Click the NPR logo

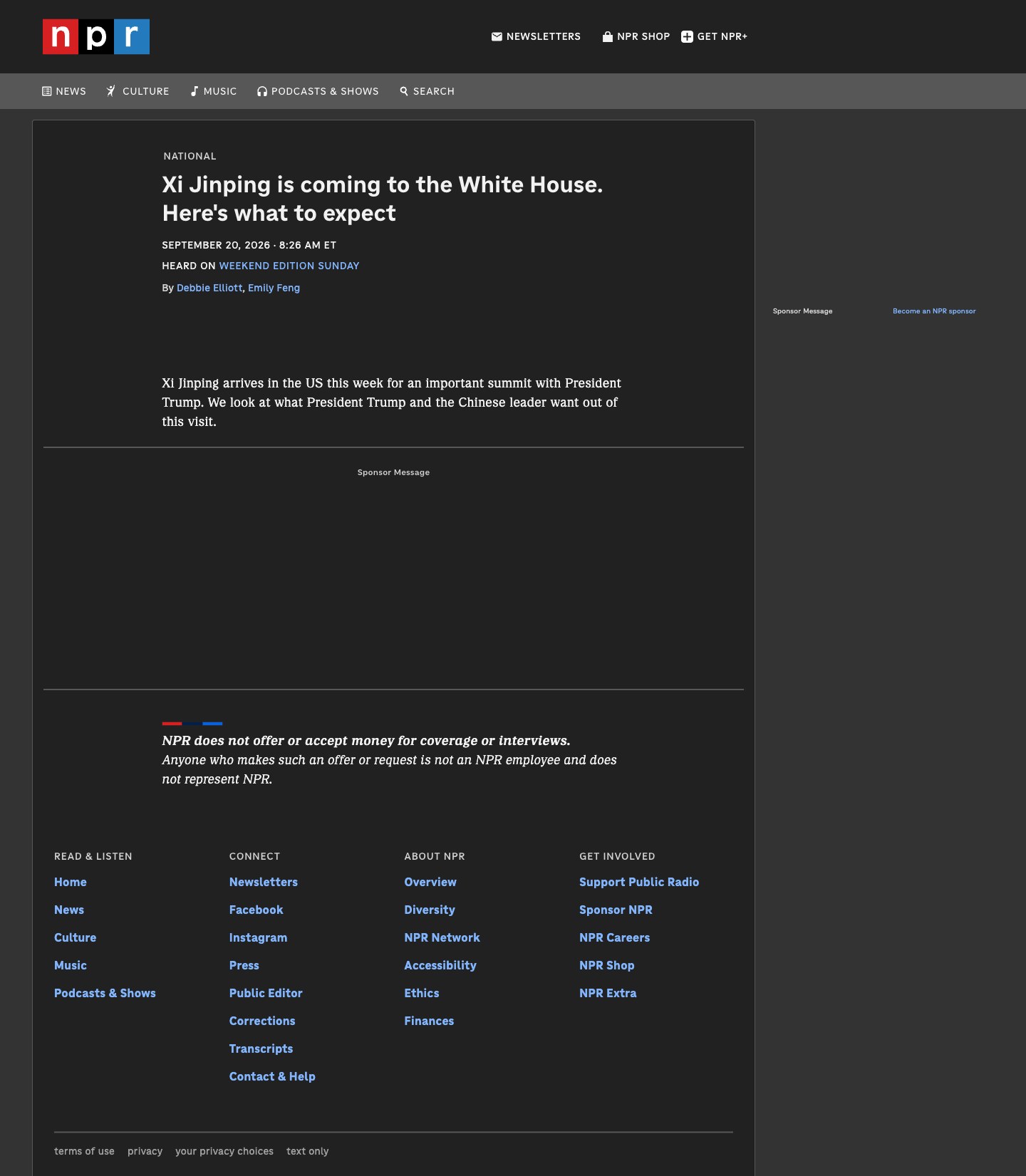(96, 36)
